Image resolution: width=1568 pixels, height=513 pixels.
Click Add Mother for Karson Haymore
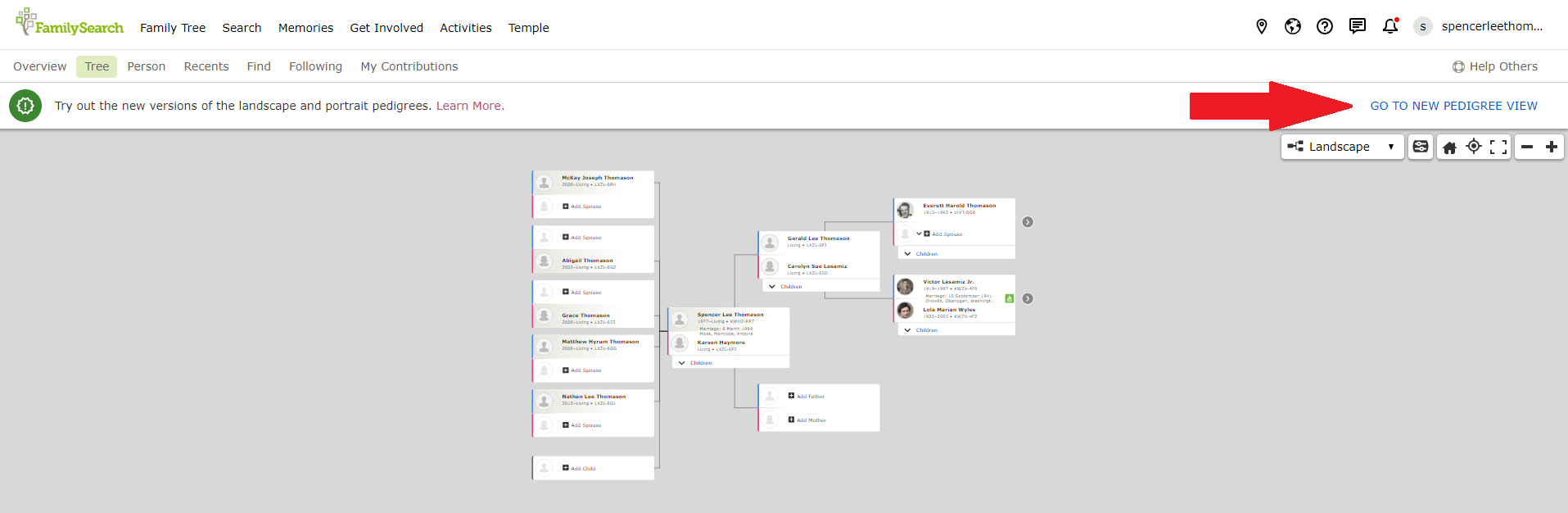[x=807, y=420]
